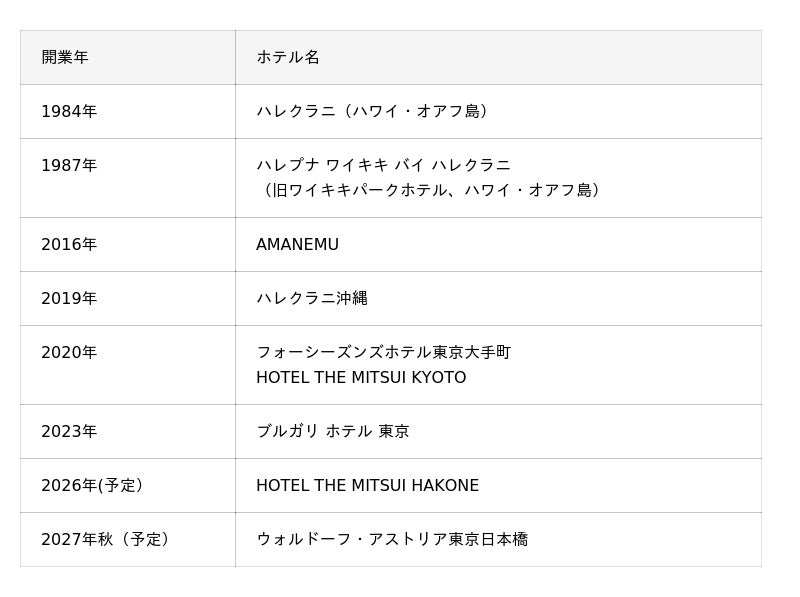Click HOTEL THE MITSUI KYOTO text
This screenshot has width=800, height=597.
click(361, 377)
